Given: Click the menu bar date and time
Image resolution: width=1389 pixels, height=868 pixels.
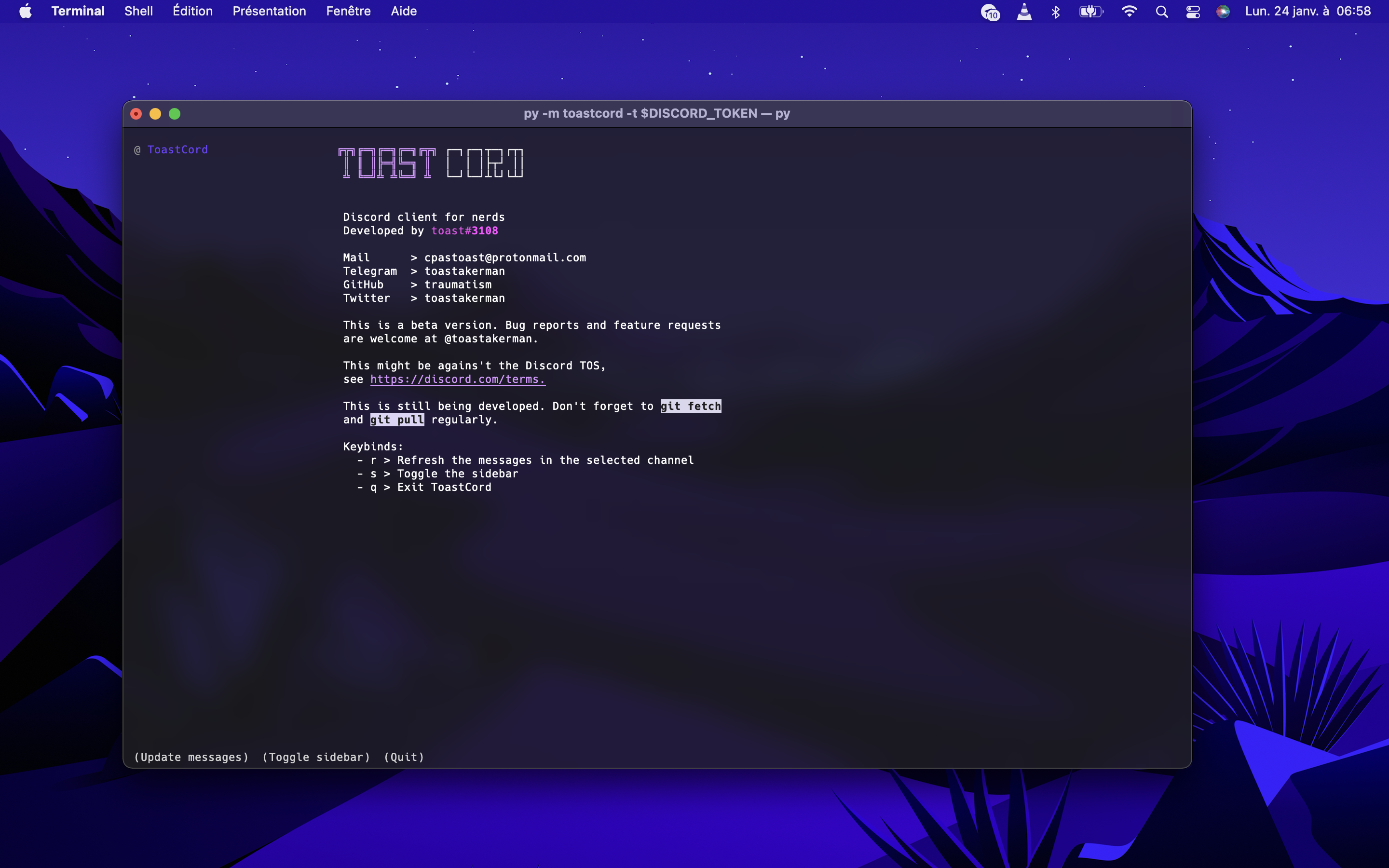Looking at the screenshot, I should (x=1307, y=11).
